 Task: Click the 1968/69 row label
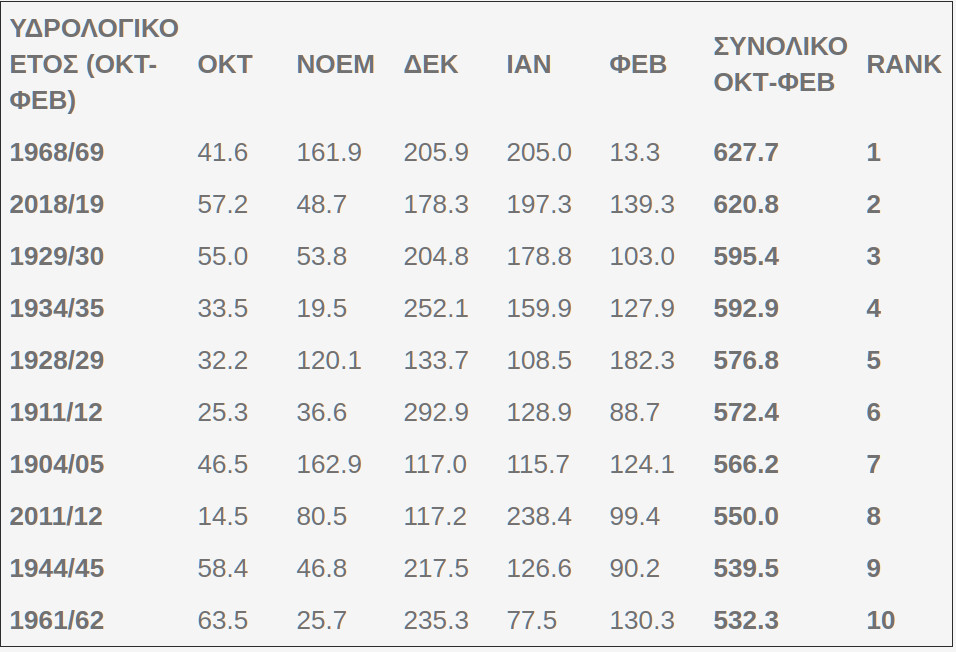coord(57,152)
